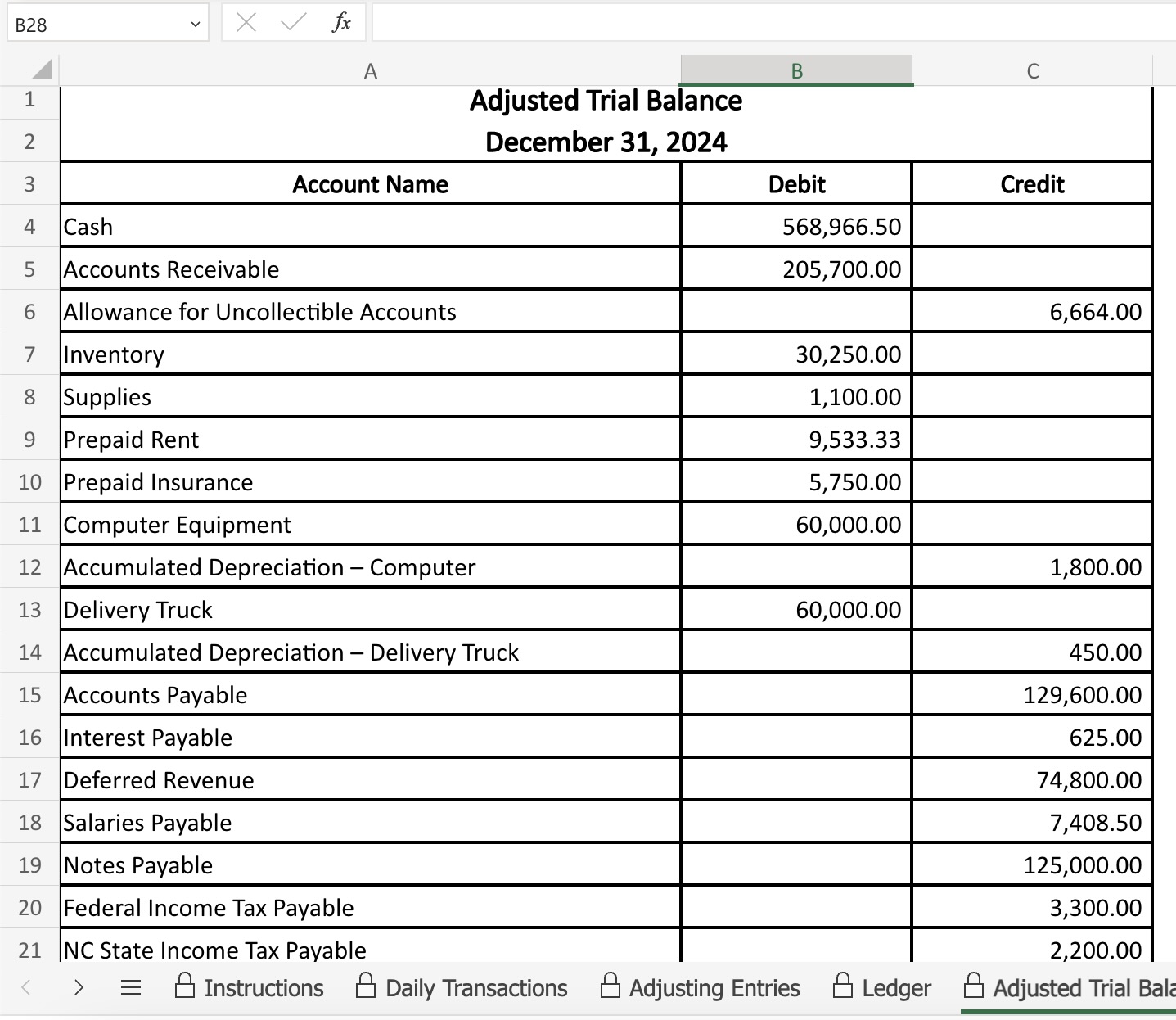Select row 12 header
Screen dimensions: 1176x1020
[x=29, y=567]
